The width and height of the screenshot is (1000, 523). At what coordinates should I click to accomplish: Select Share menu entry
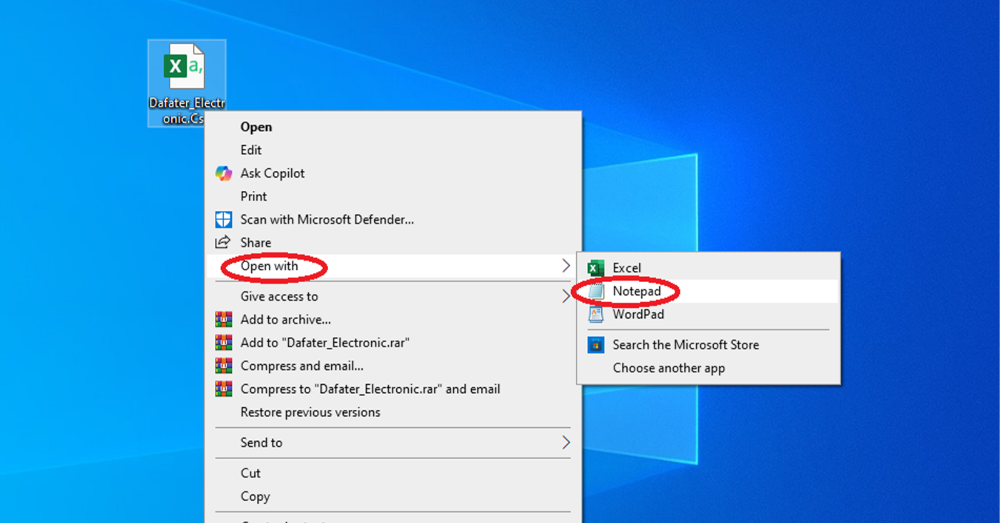tap(394, 242)
